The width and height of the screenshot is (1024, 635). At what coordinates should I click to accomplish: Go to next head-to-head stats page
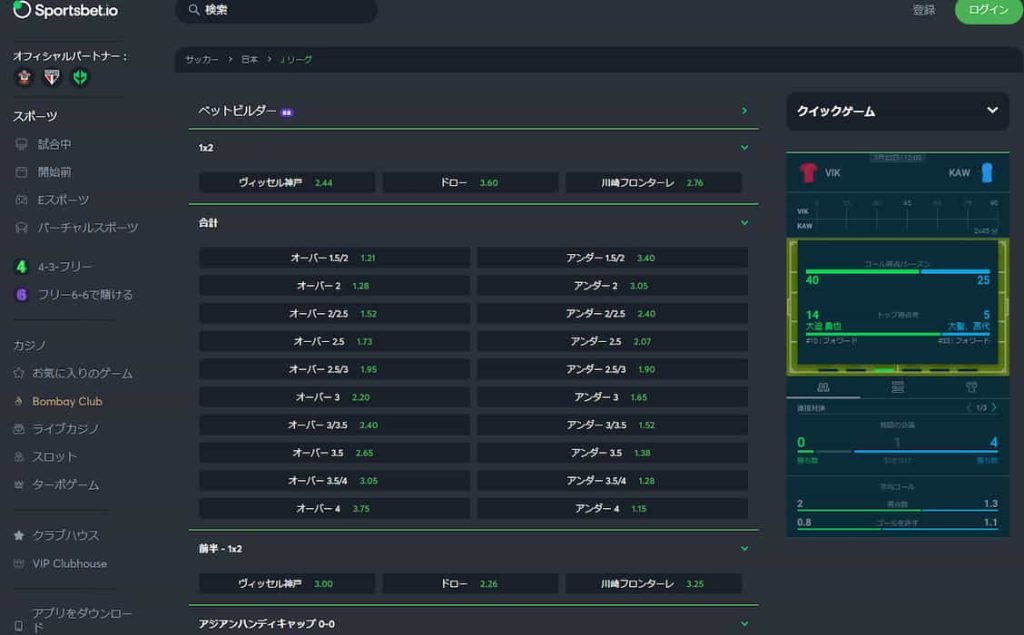click(x=994, y=408)
